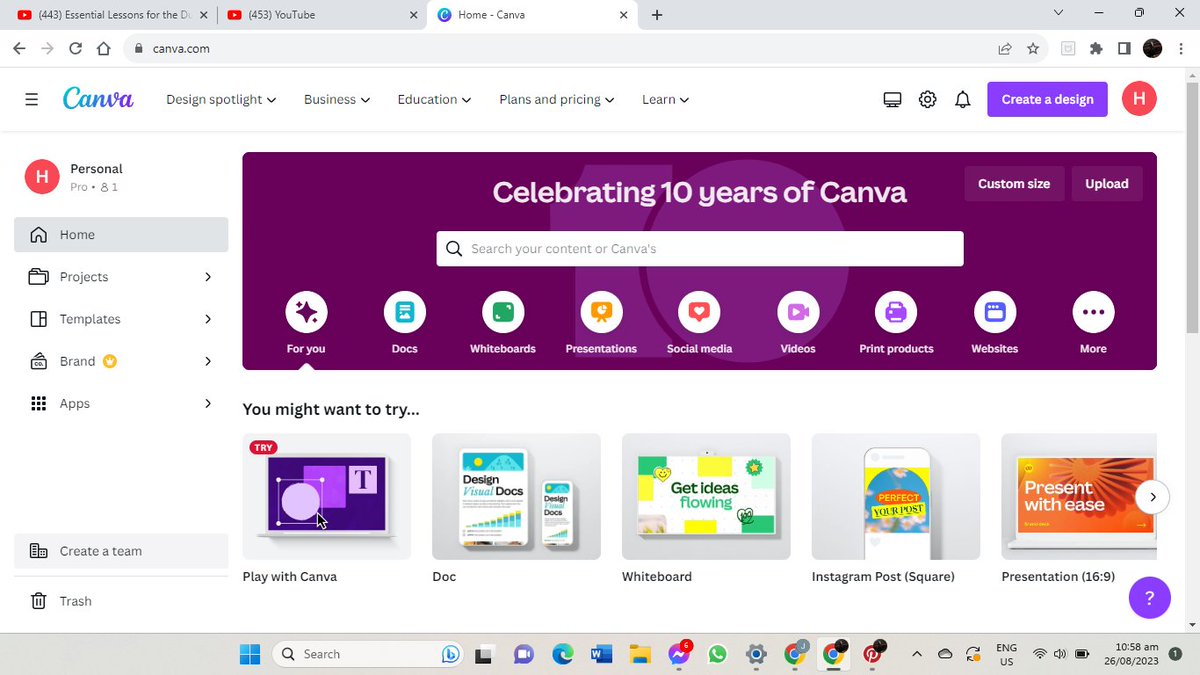Screen dimensions: 1200x675
Task: Select the Videos category icon
Action: pyautogui.click(x=798, y=312)
